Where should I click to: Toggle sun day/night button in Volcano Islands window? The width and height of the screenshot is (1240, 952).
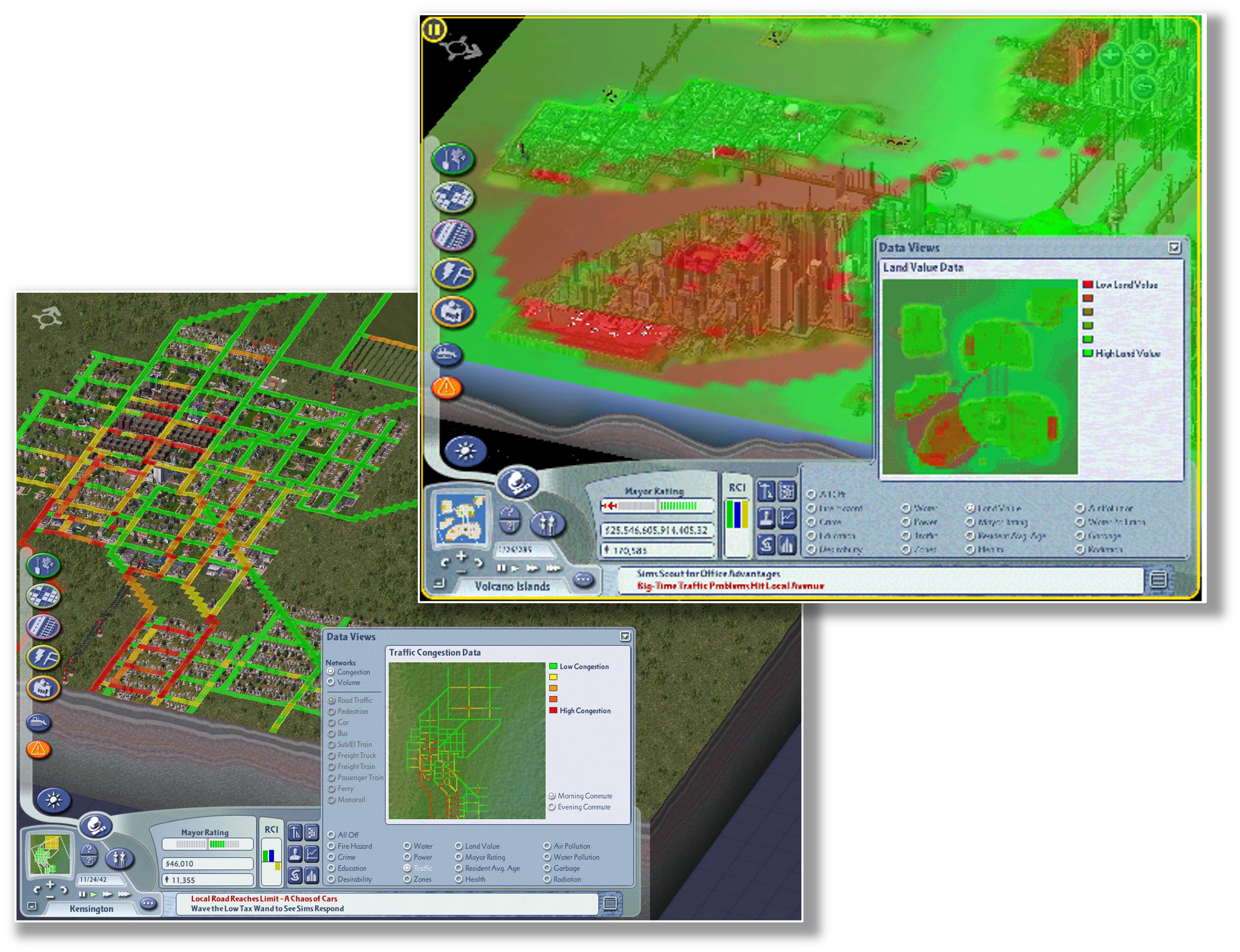pyautogui.click(x=466, y=450)
